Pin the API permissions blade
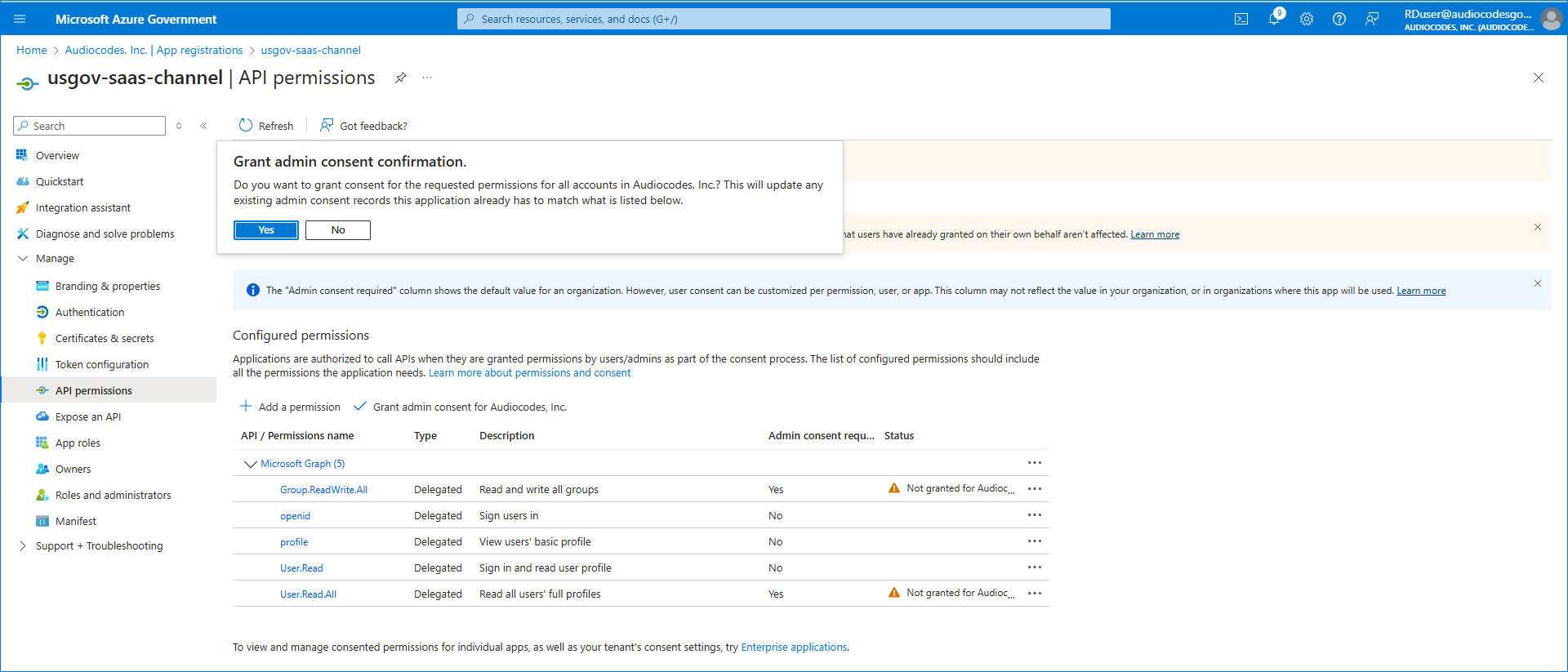Image resolution: width=1568 pixels, height=672 pixels. click(401, 78)
